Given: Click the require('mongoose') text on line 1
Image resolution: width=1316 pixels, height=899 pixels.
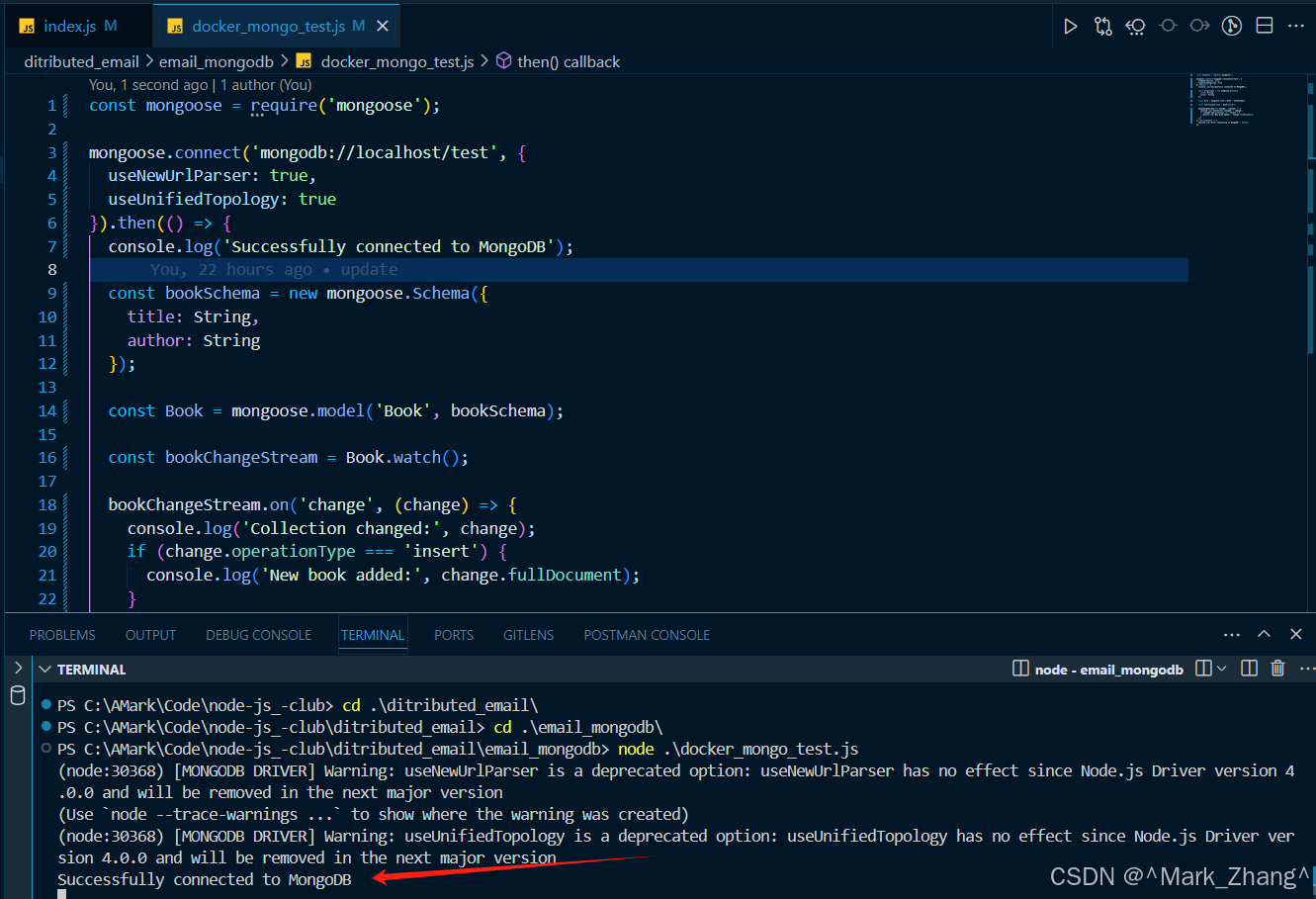Looking at the screenshot, I should [x=341, y=105].
